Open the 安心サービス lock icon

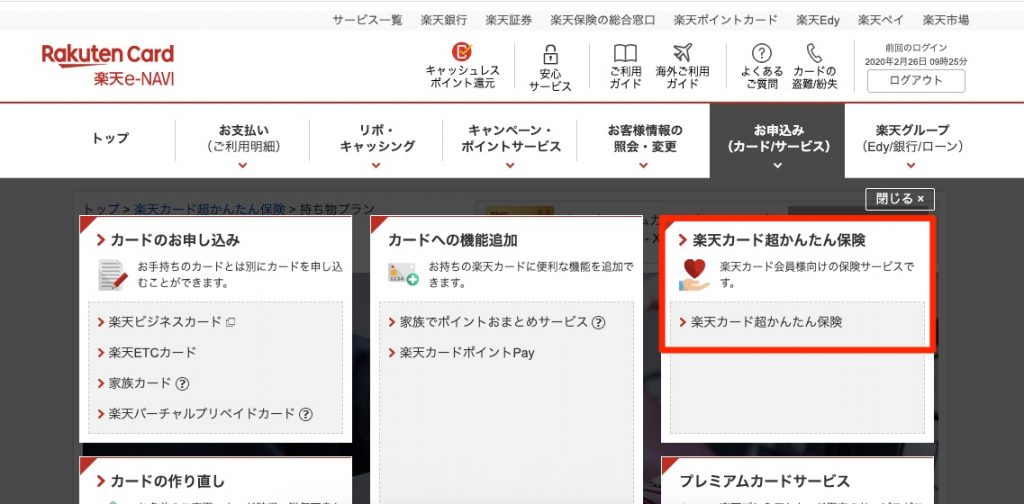pos(549,55)
